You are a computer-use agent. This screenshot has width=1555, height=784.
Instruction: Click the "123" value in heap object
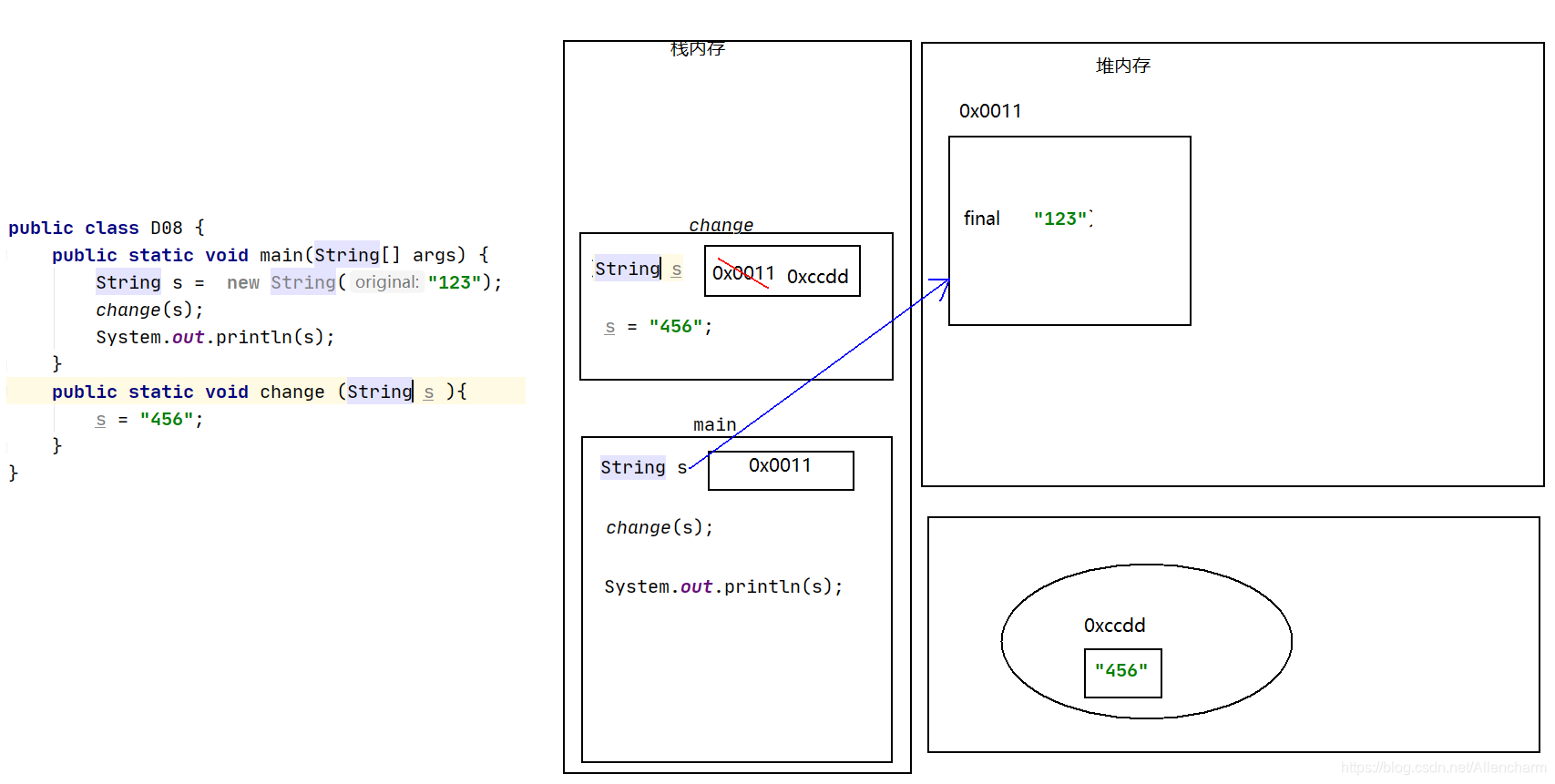click(x=1062, y=219)
